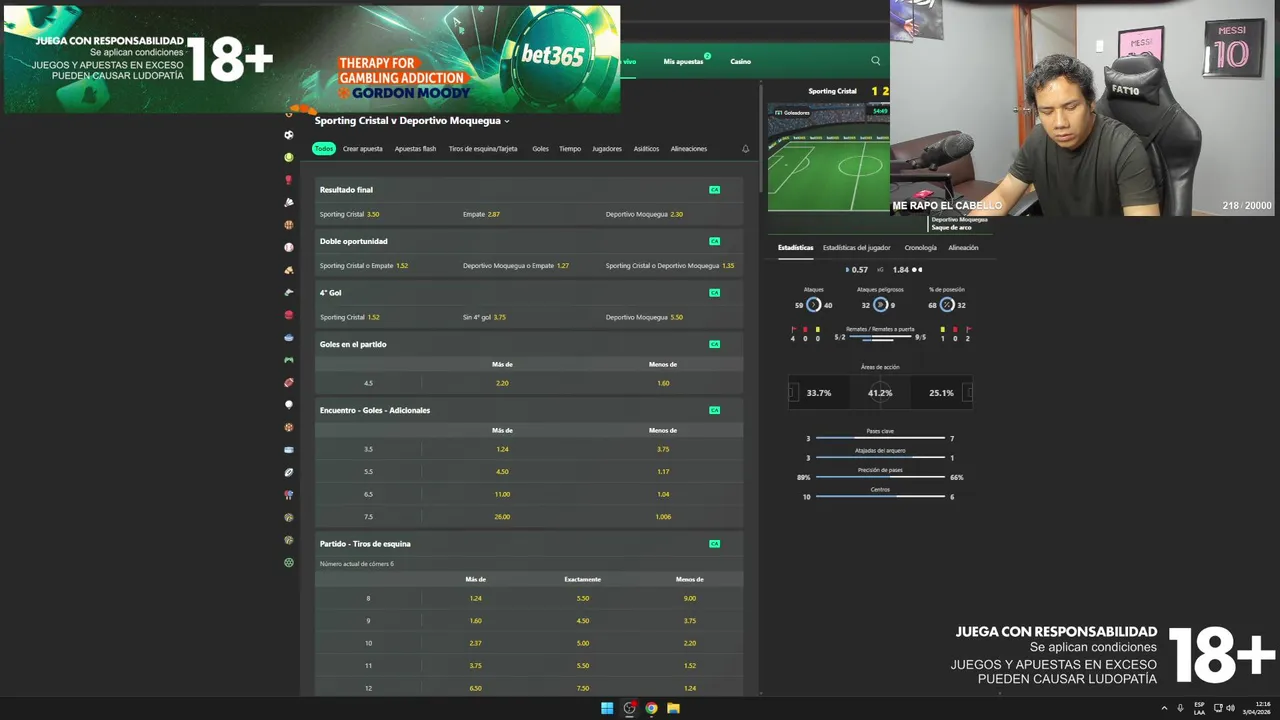
Task: Select the American football sport icon
Action: tap(289, 382)
